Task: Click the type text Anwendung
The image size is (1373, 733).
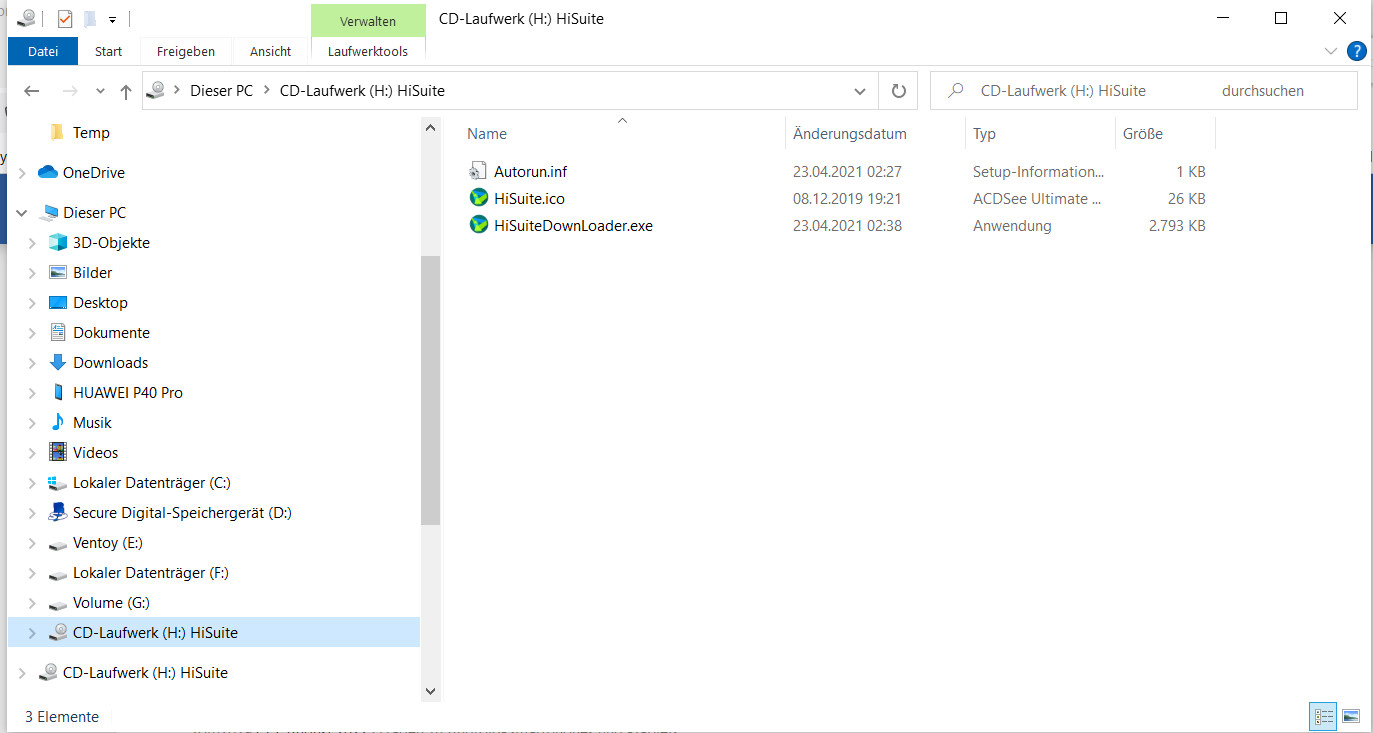Action: [1012, 226]
